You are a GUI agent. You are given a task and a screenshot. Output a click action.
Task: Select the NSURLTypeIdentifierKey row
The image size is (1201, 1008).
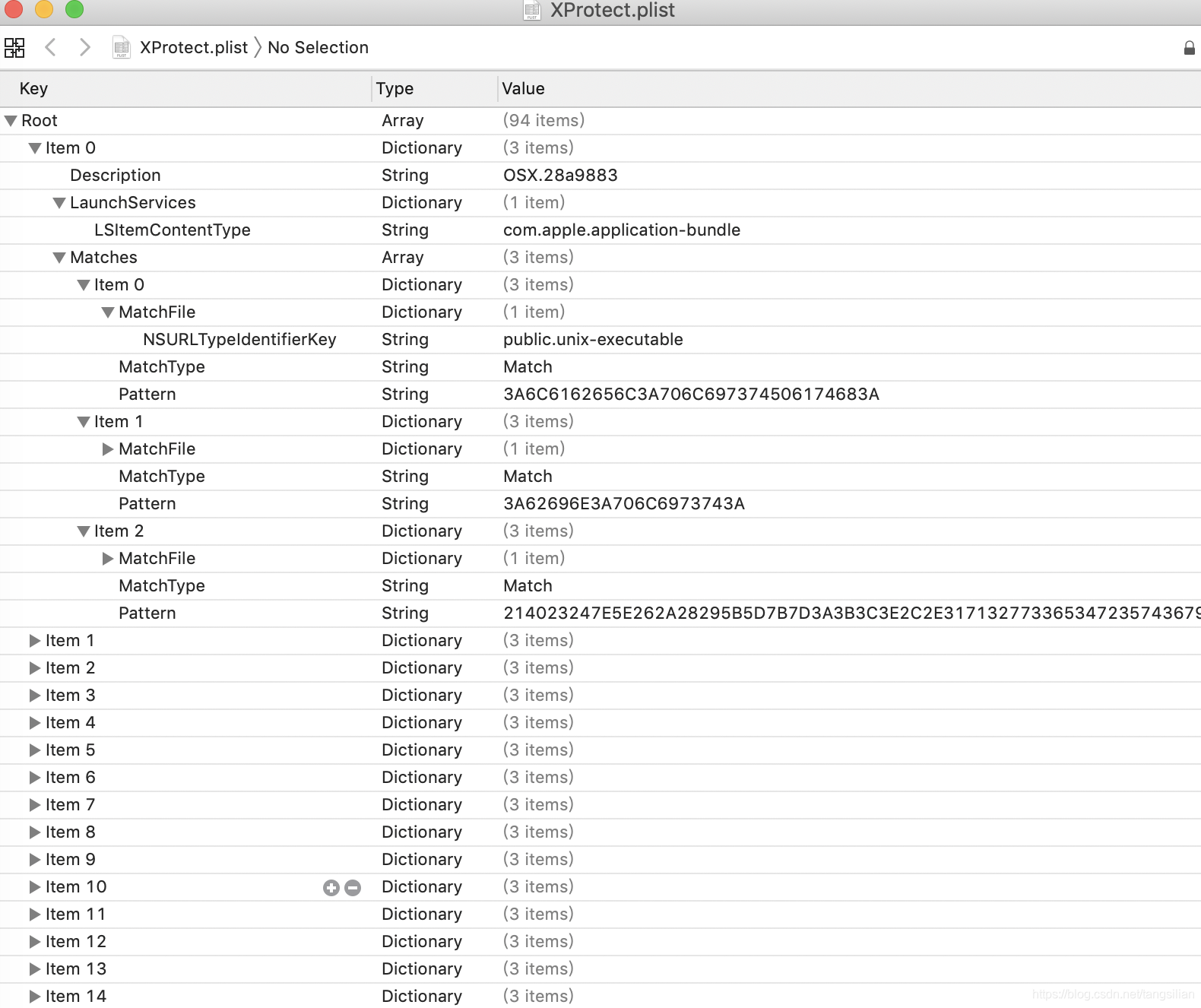point(600,340)
